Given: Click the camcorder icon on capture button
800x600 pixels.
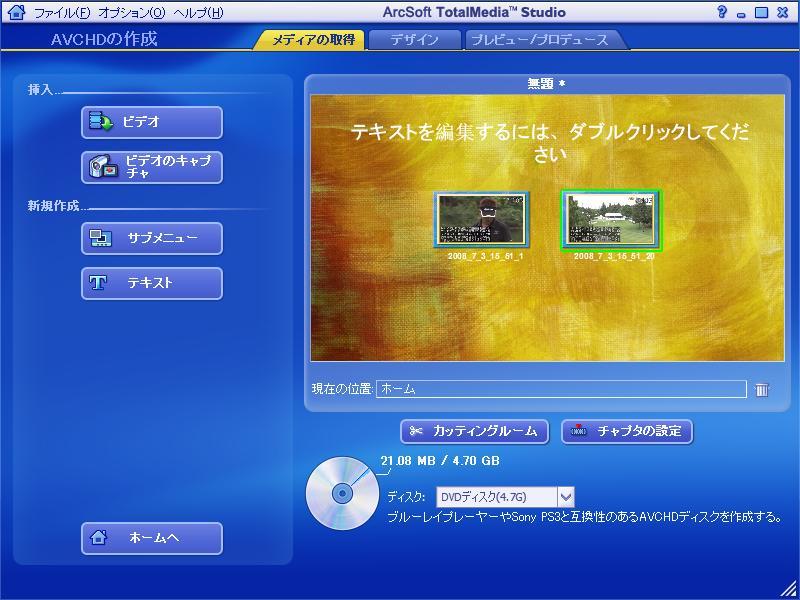Looking at the screenshot, I should tap(103, 167).
